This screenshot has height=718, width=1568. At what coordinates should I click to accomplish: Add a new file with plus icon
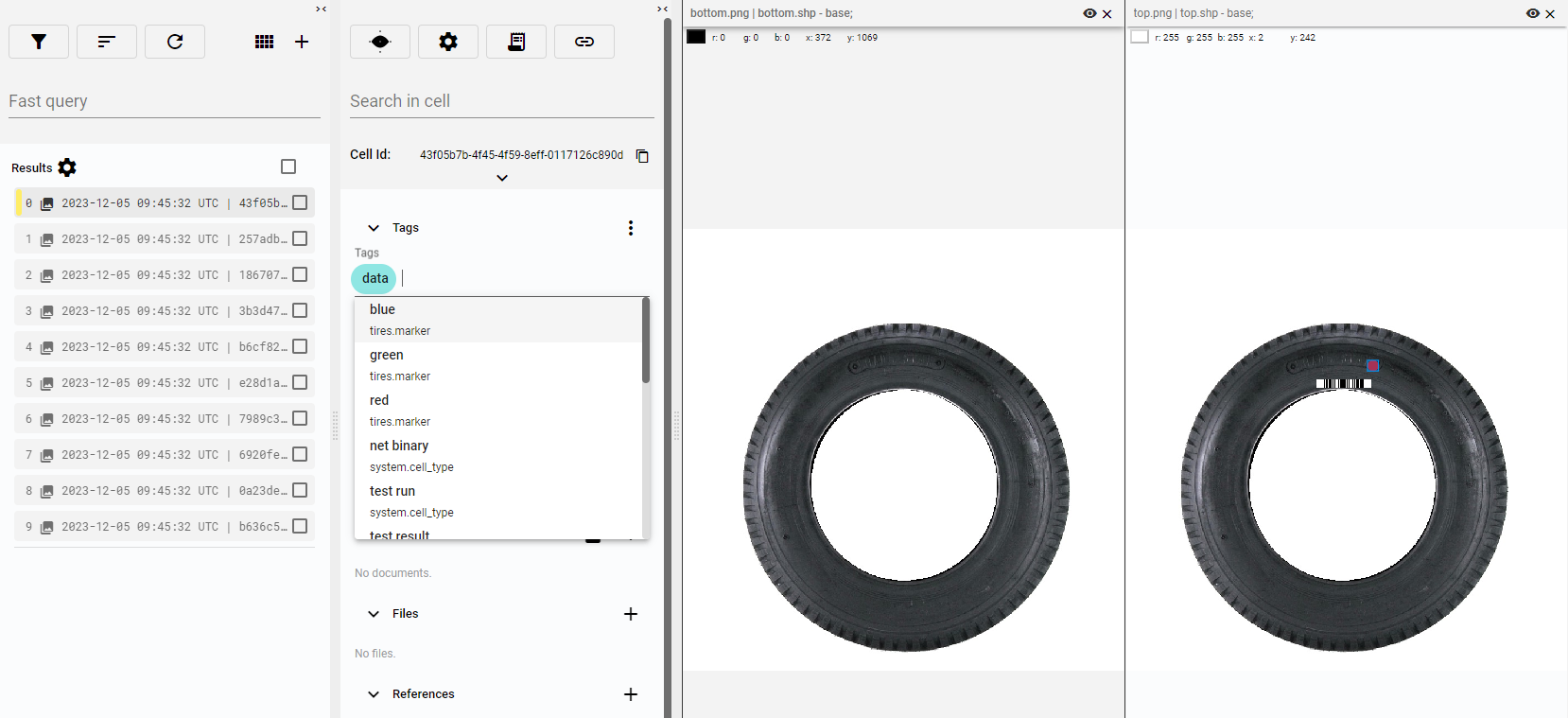click(x=631, y=614)
